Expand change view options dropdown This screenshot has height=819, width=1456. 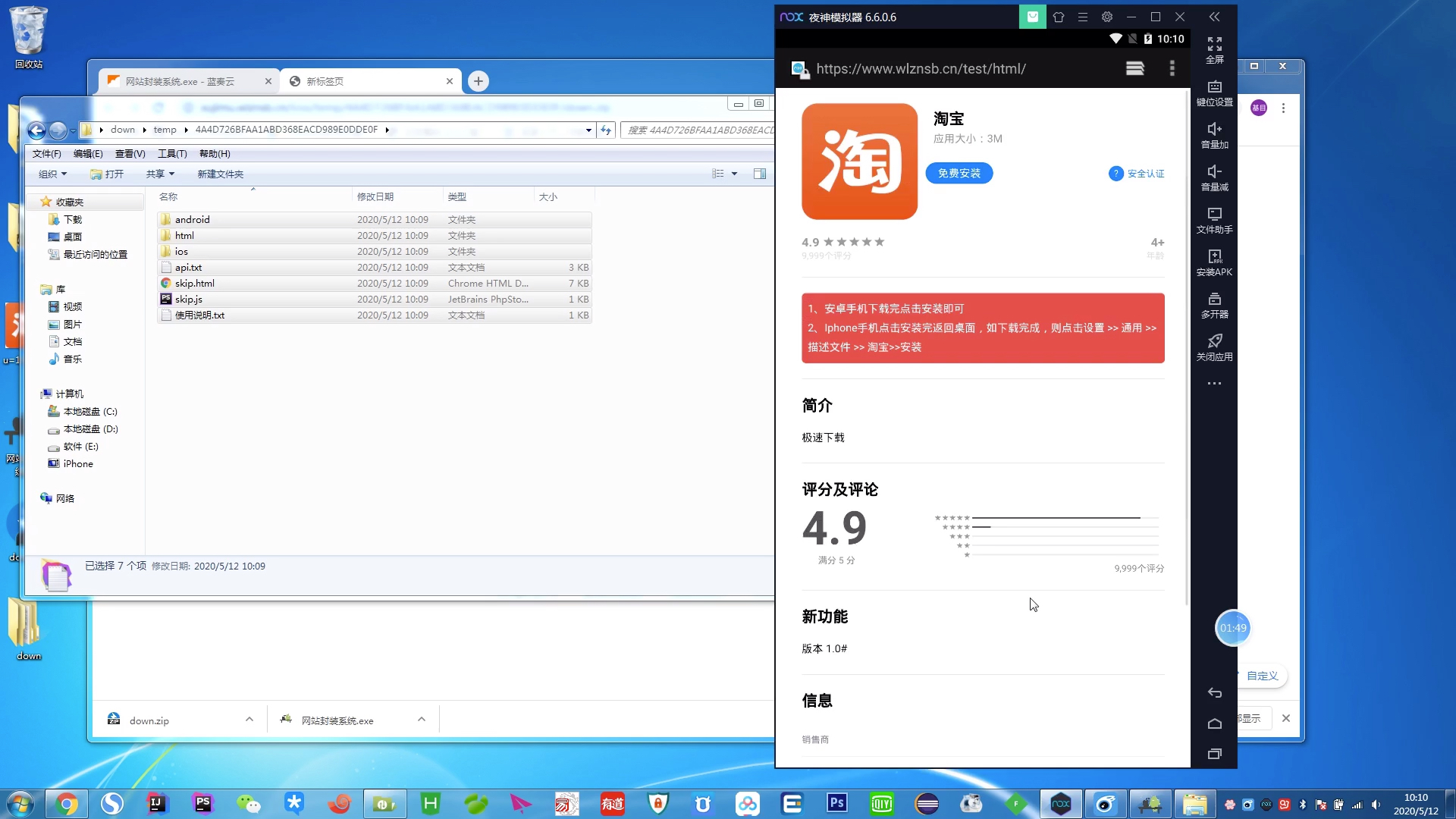[x=734, y=174]
